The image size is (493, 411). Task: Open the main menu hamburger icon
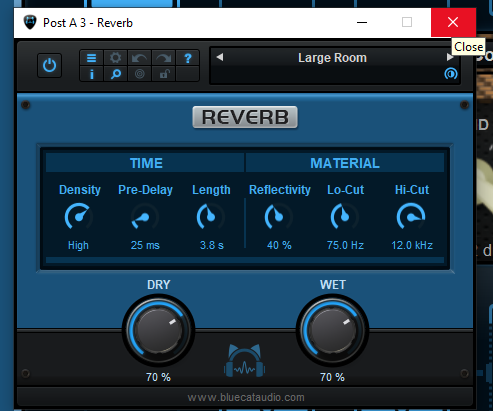tap(92, 58)
